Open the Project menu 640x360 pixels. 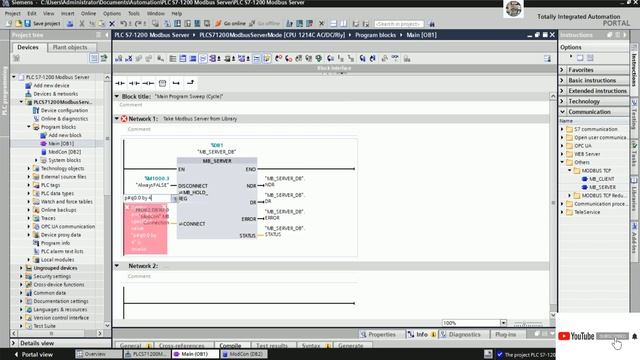[x=12, y=13]
